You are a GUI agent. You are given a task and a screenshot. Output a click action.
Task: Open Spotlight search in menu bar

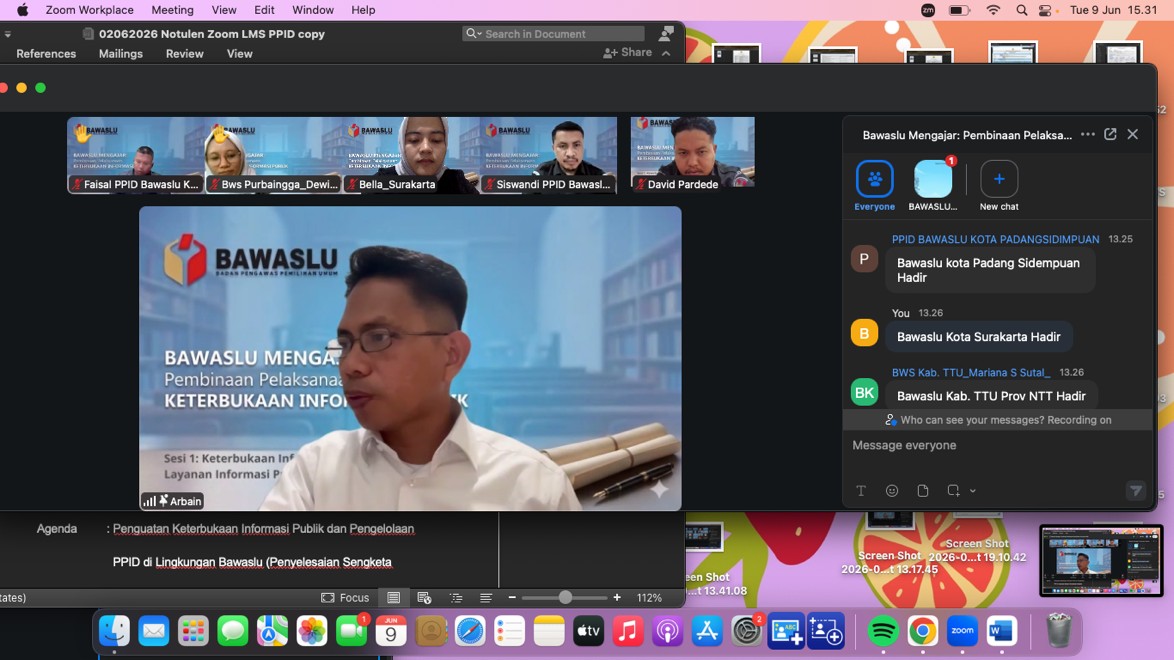(x=1022, y=10)
